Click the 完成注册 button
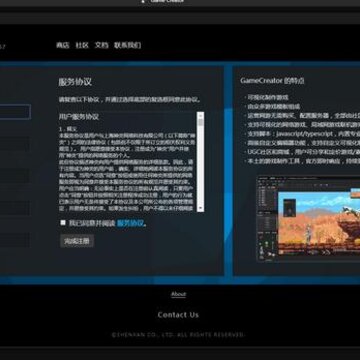The image size is (360, 360). coord(77,241)
